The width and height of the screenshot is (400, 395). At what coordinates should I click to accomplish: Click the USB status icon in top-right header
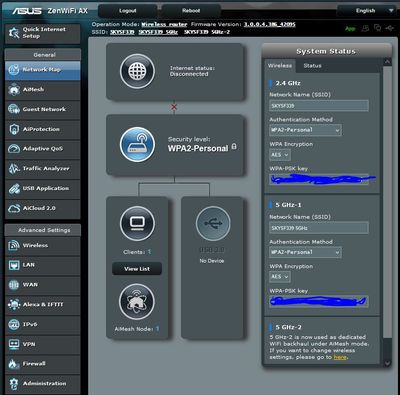pos(389,28)
